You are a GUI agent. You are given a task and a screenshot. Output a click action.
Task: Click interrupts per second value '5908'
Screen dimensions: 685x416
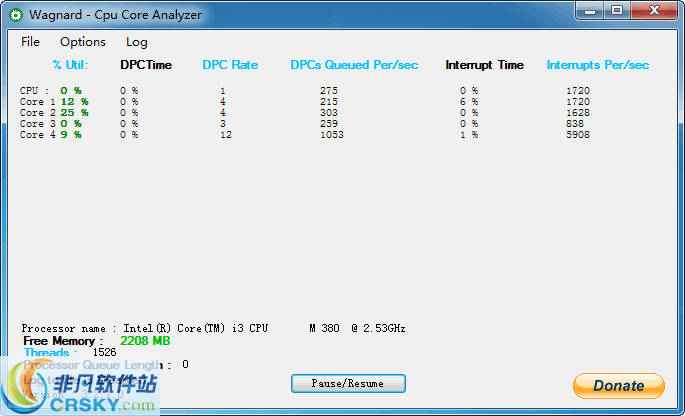pyautogui.click(x=578, y=135)
